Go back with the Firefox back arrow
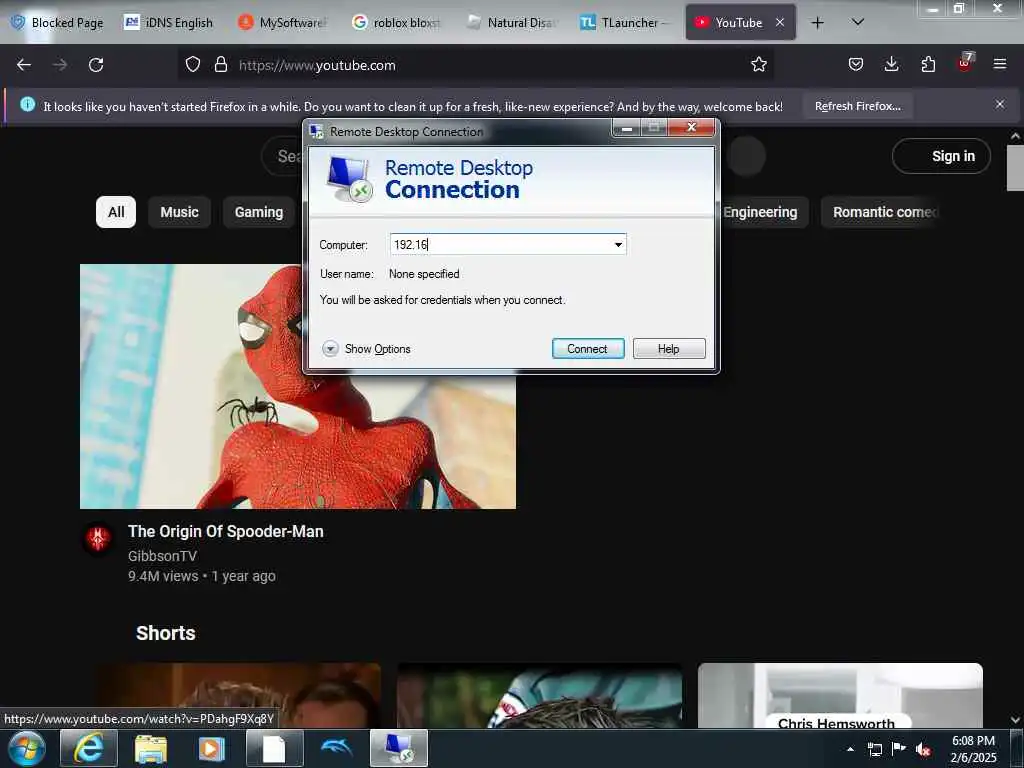Screen dimensions: 1024x768 click(x=24, y=65)
